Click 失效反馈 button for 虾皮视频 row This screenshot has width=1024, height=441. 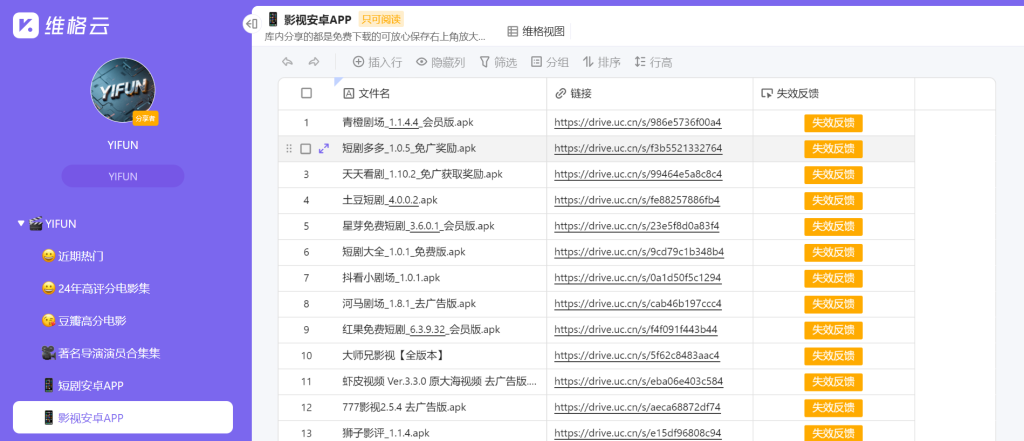(833, 382)
